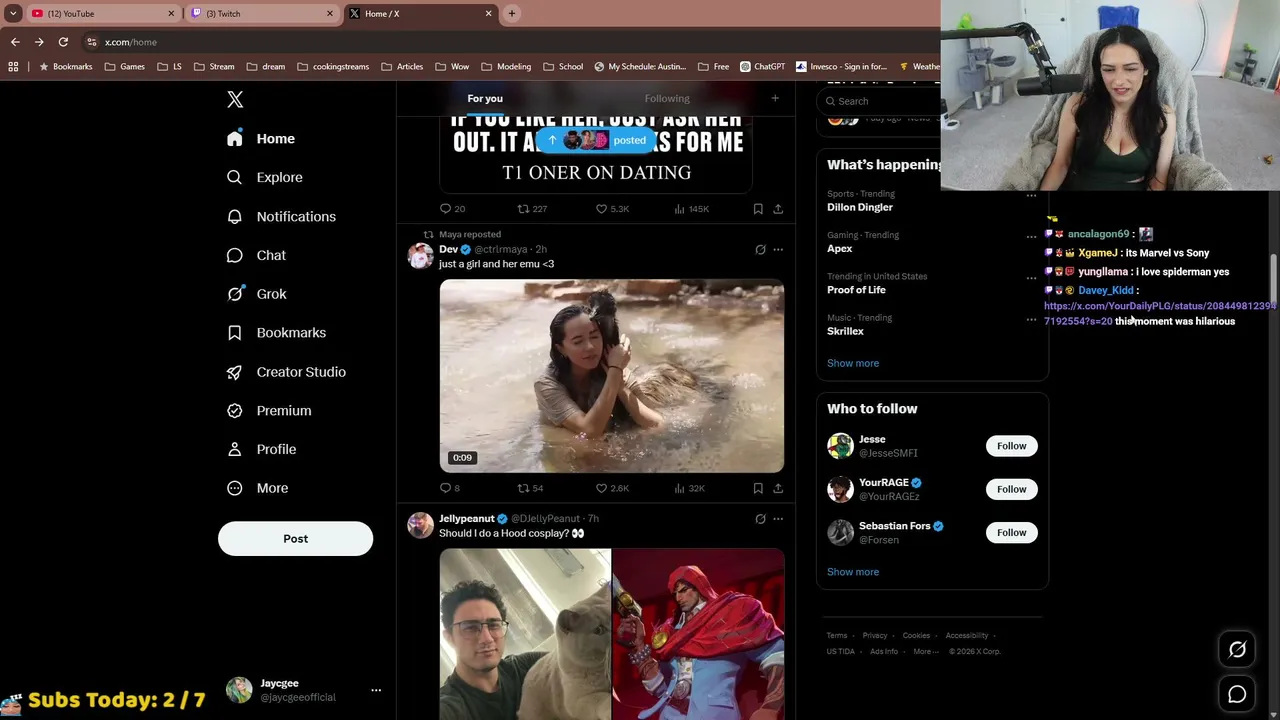The height and width of the screenshot is (720, 1280).
Task: Reload the page in the browser
Action: point(63,42)
